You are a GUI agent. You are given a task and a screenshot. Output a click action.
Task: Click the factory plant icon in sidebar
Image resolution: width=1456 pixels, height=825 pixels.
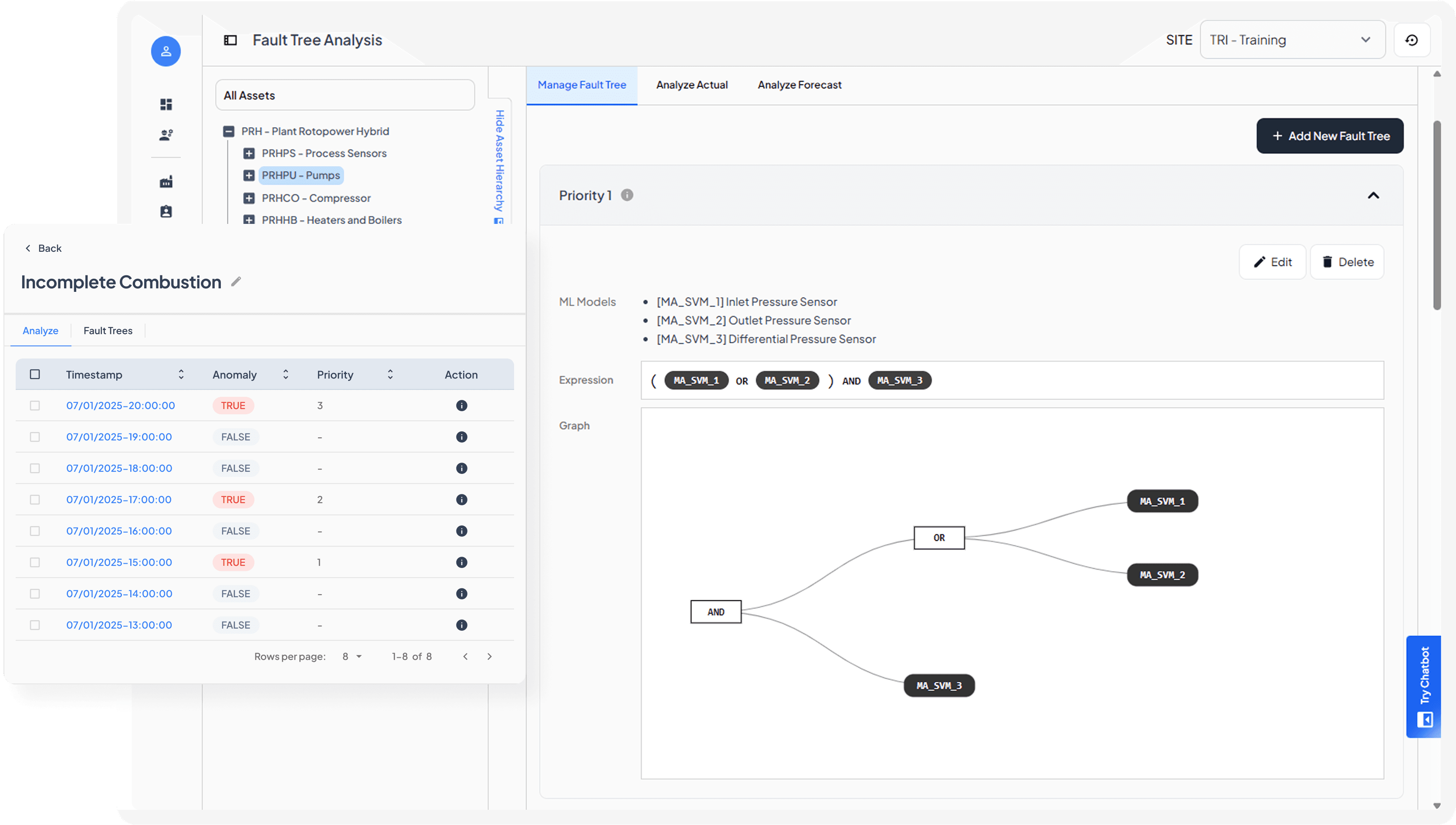(x=166, y=182)
